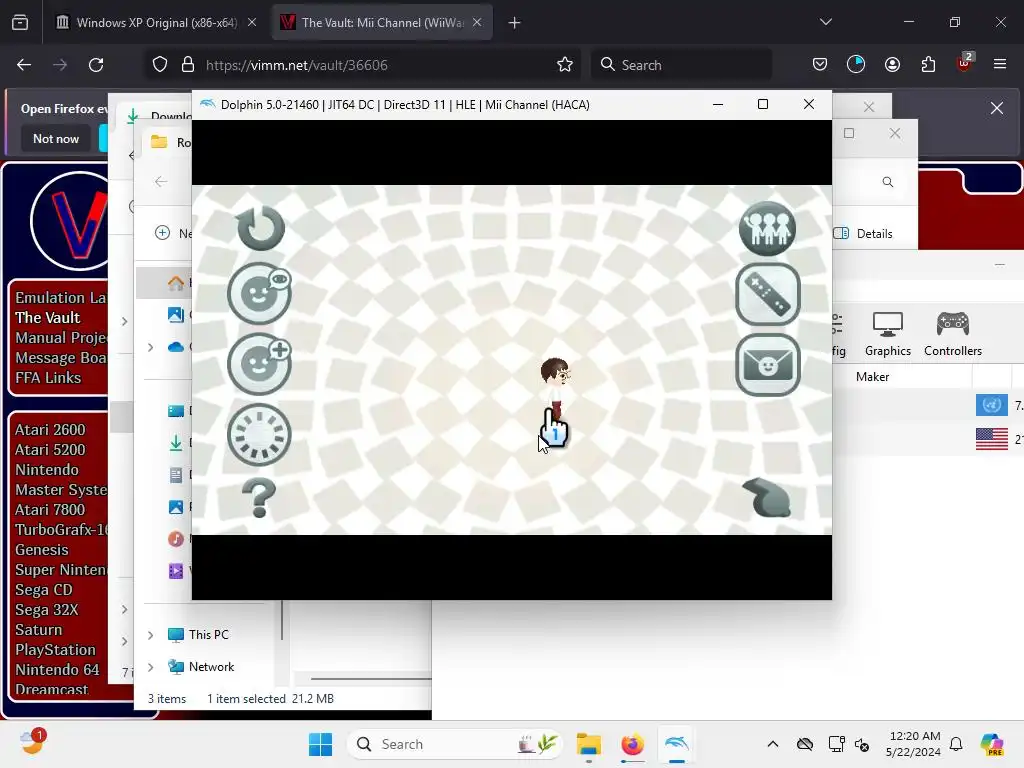Open Firefox account icon
The height and width of the screenshot is (768, 1024).
[892, 65]
